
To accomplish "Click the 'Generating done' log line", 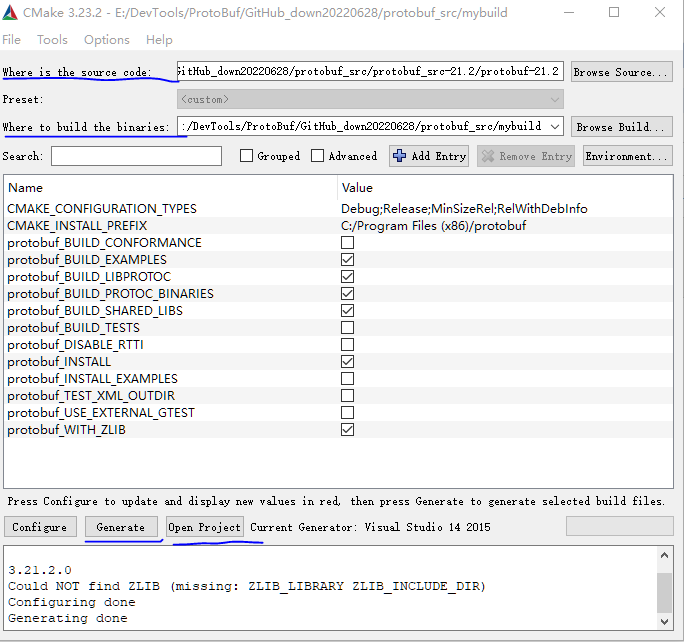I will point(68,618).
